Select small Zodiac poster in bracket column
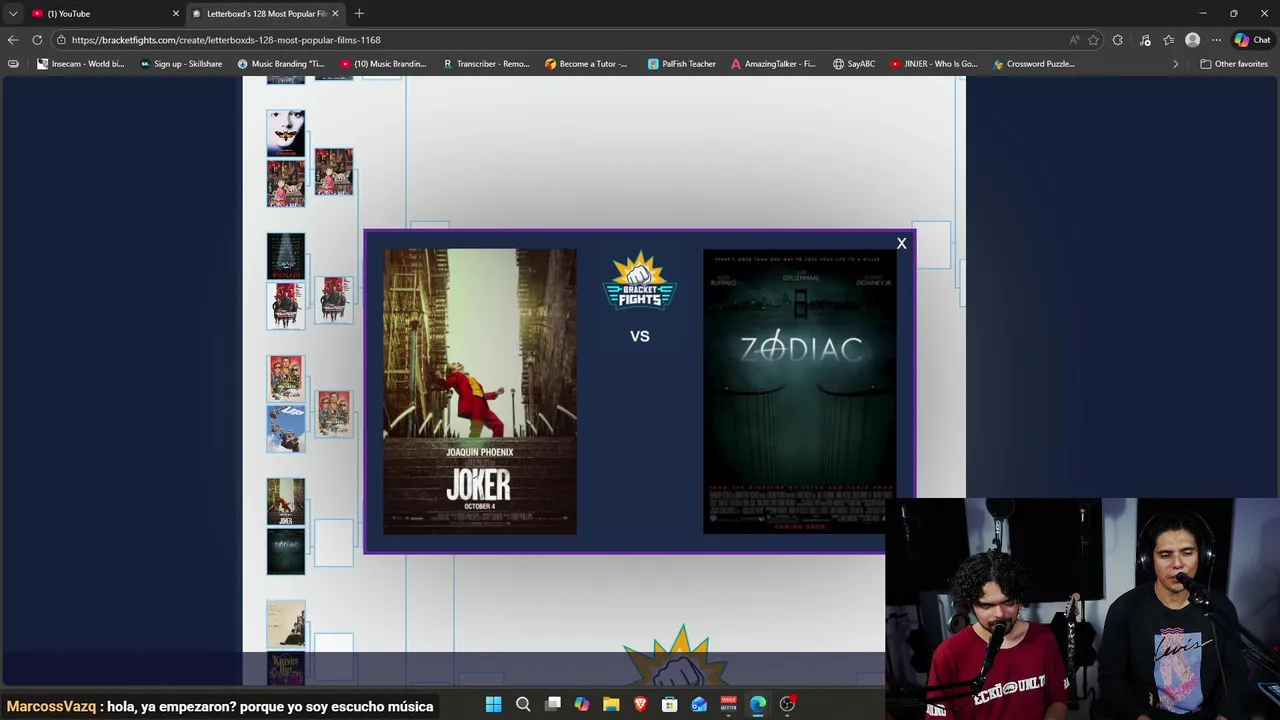Viewport: 1280px width, 720px height. point(286,551)
